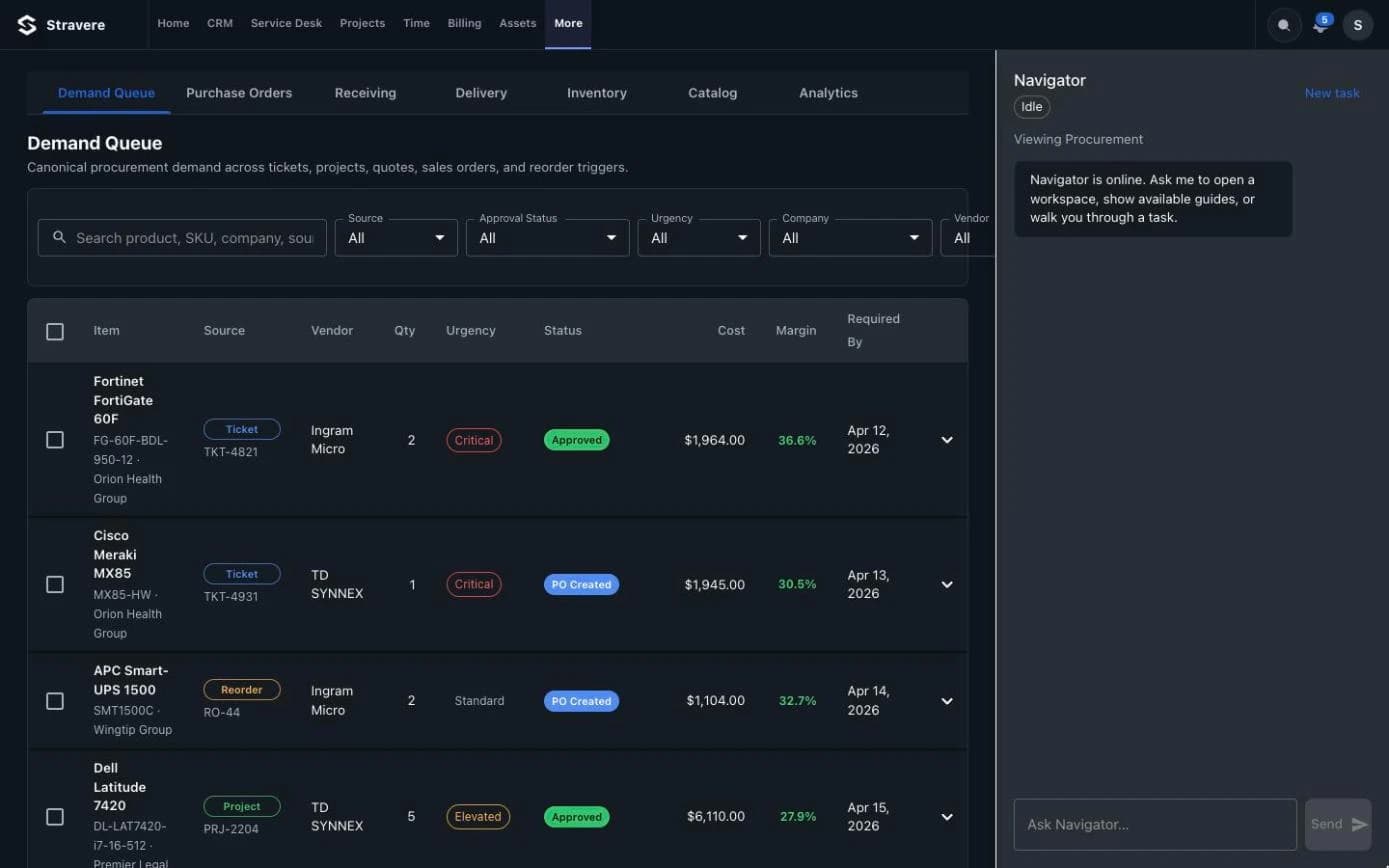Focus the Ask Navigator text box
Viewport: 1389px width, 868px height.
coord(1155,824)
